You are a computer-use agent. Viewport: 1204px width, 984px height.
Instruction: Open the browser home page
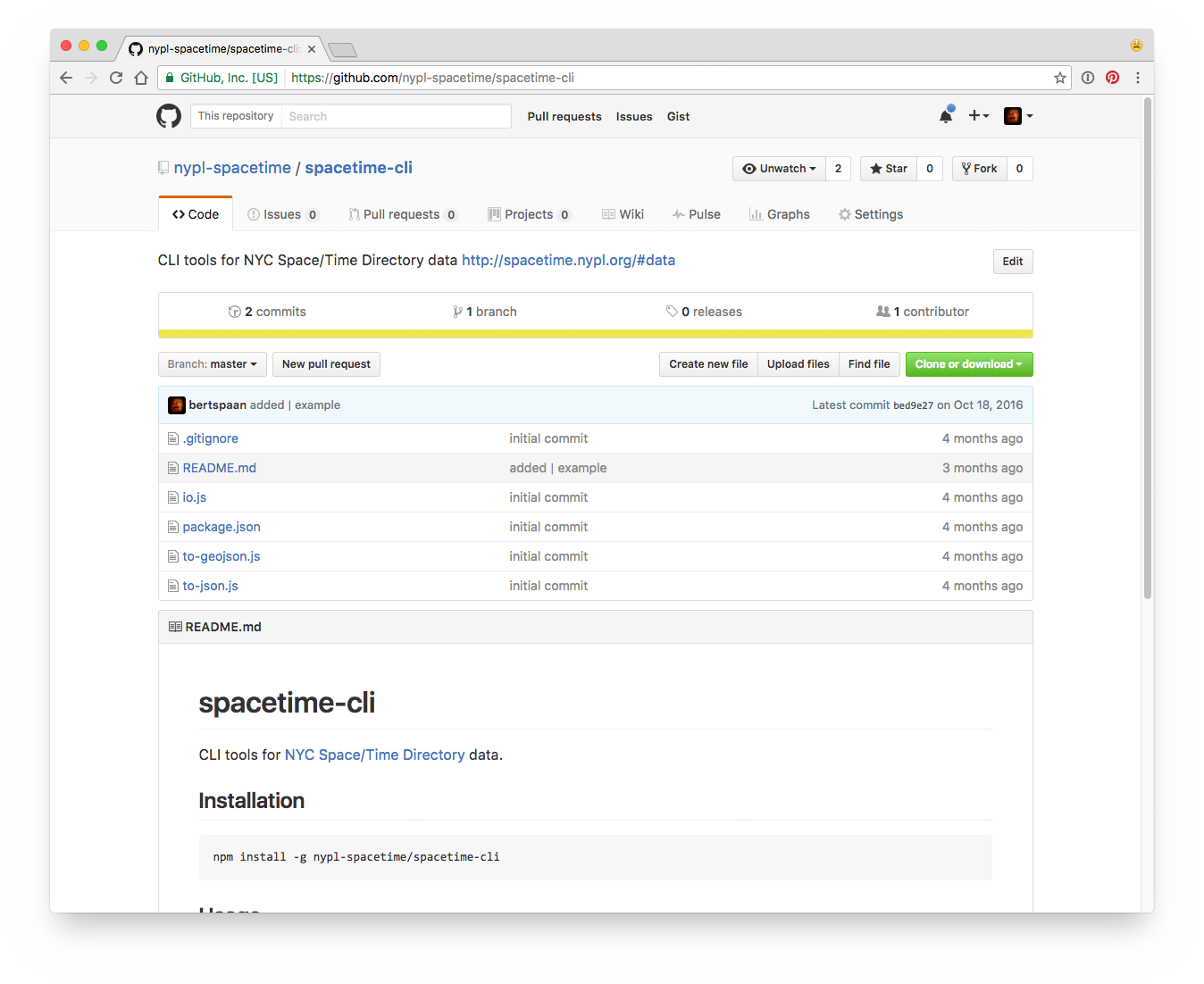[x=141, y=78]
